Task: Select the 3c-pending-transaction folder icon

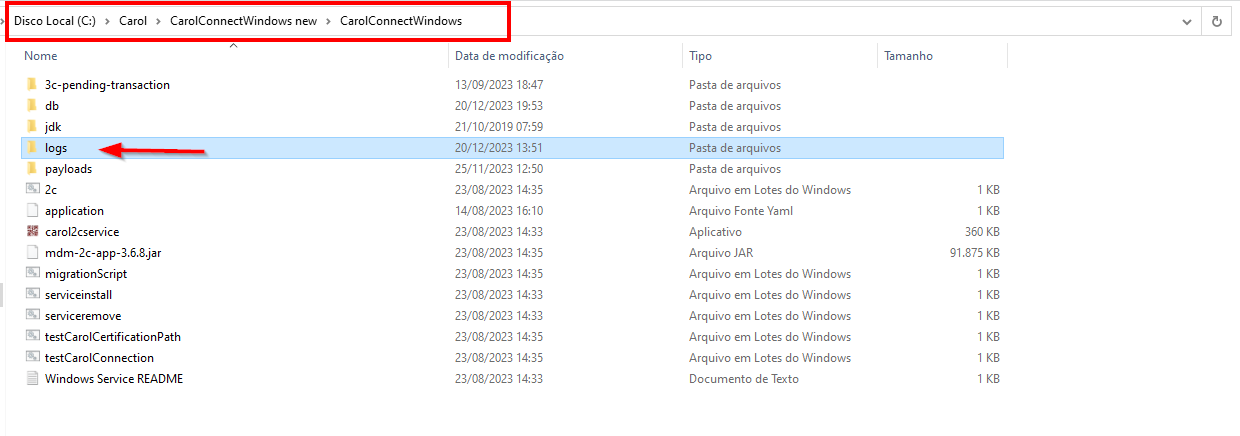Action: [32, 85]
